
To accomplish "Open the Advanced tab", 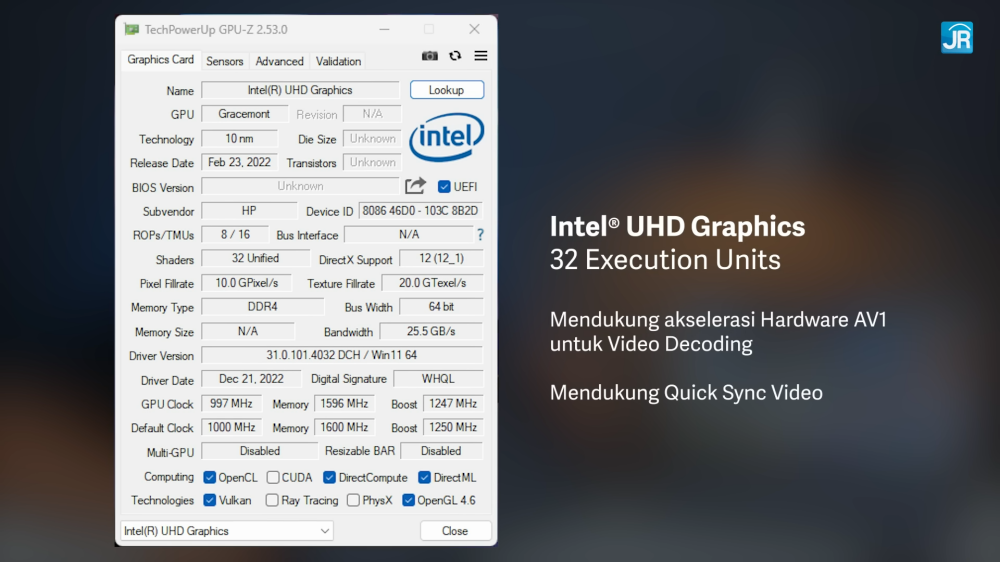I will click(279, 61).
